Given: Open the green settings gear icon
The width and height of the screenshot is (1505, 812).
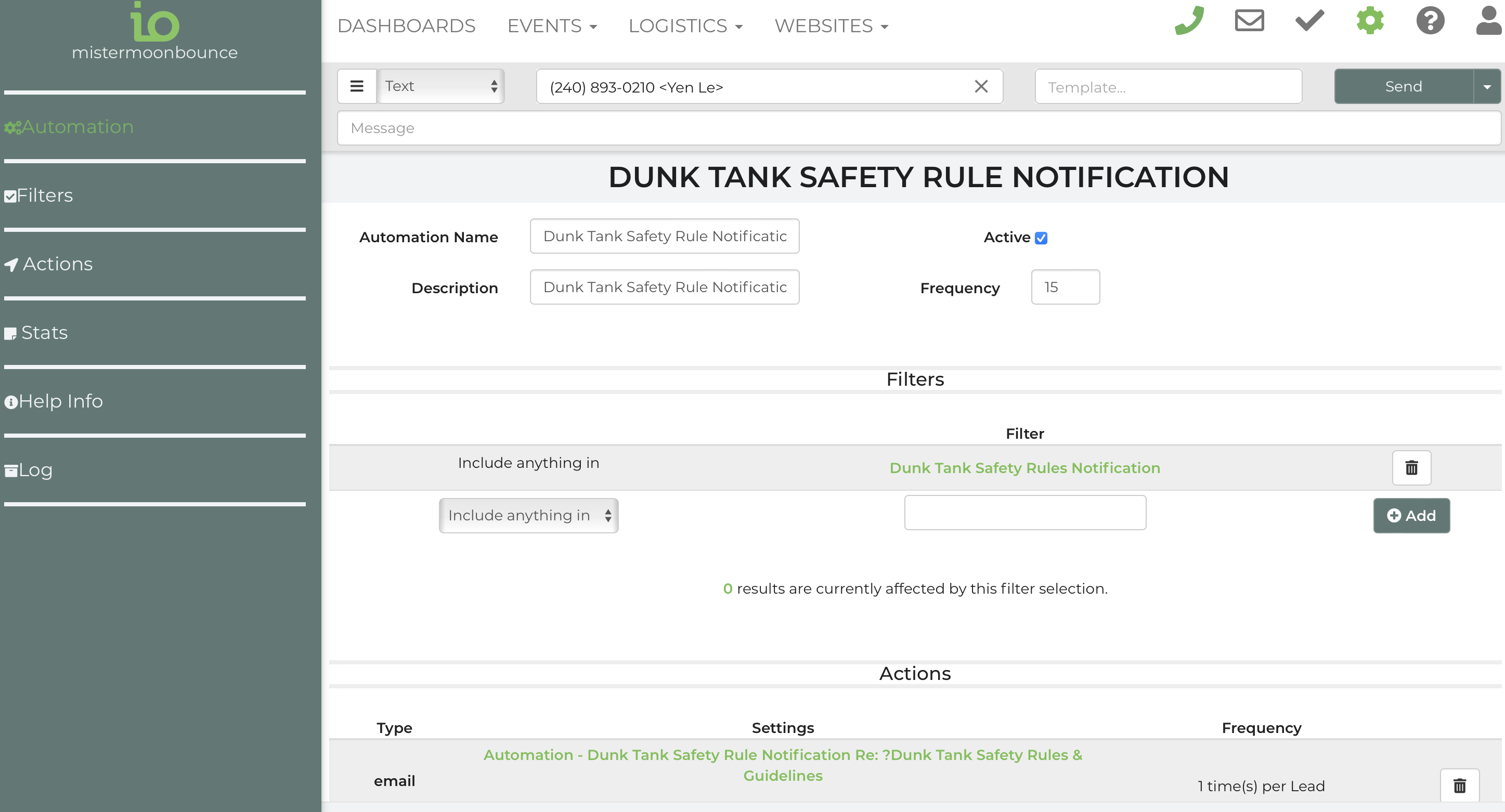Looking at the screenshot, I should click(1369, 21).
